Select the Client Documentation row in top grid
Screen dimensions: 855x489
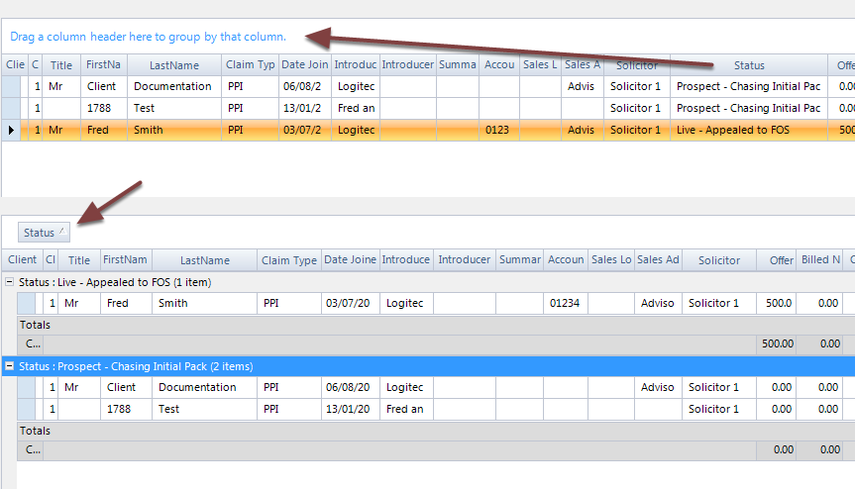pos(428,86)
